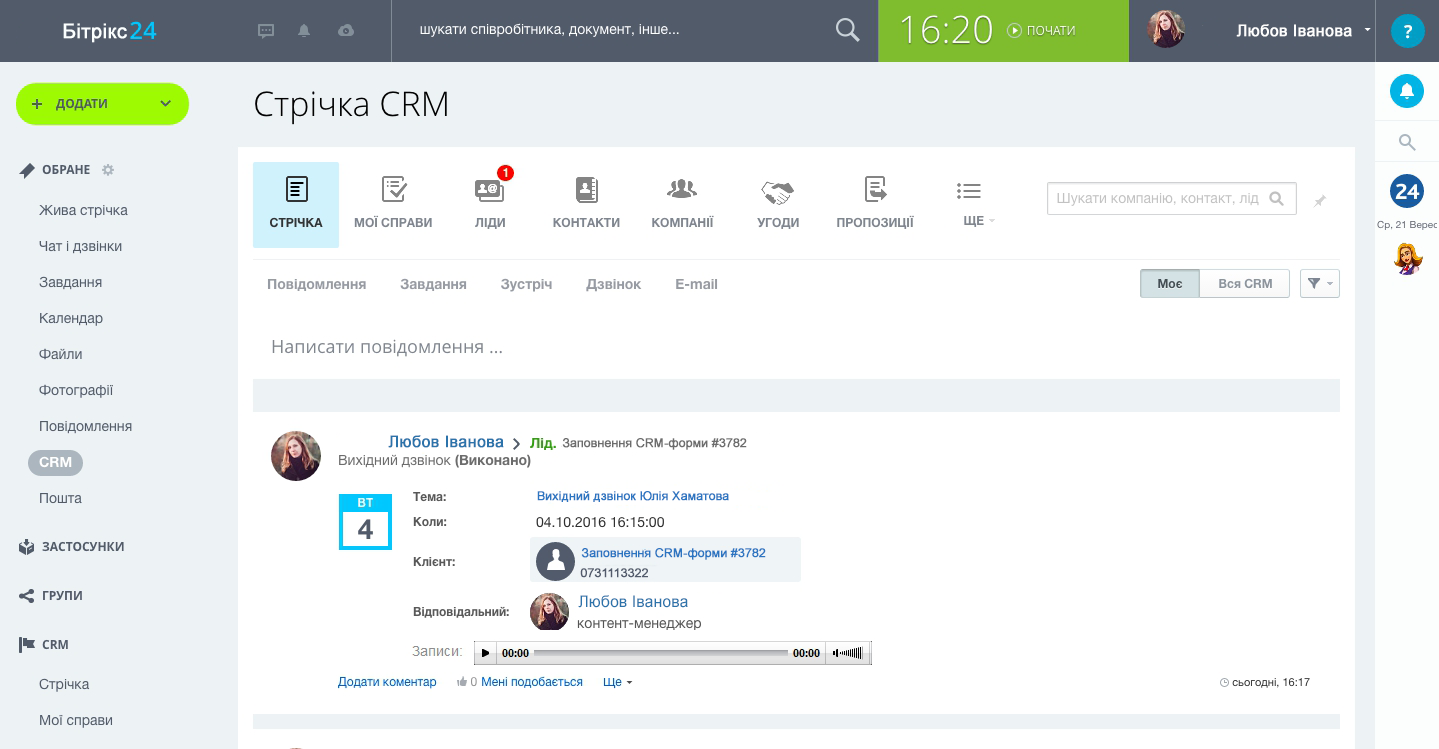Start workday with ПОЧАТИ button
Viewport: 1439px width, 749px height.
coord(1041,31)
